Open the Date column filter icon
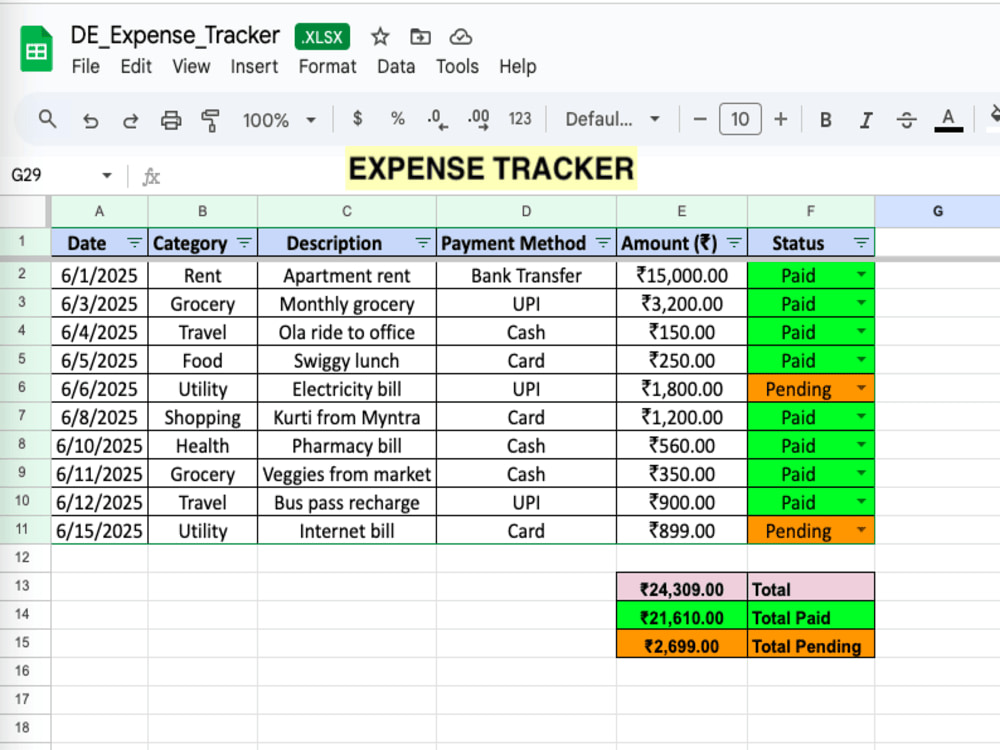This screenshot has width=1000, height=750. (x=134, y=242)
